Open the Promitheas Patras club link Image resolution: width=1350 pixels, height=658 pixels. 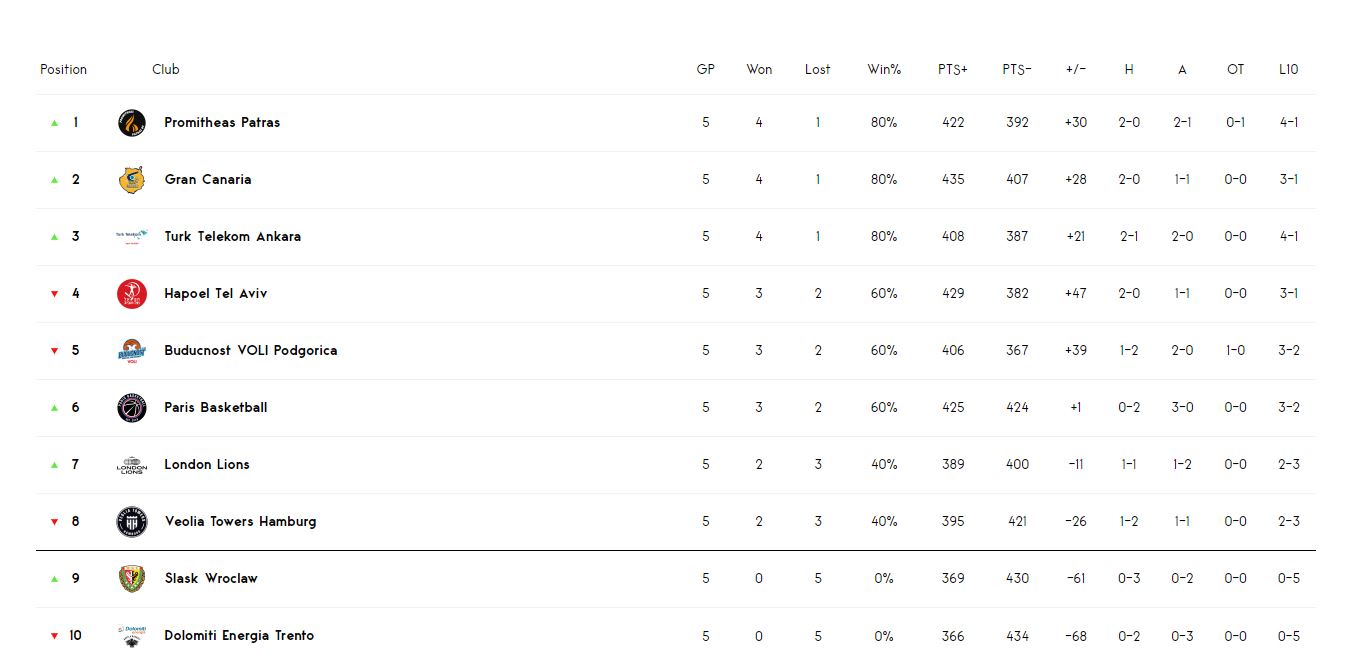222,123
